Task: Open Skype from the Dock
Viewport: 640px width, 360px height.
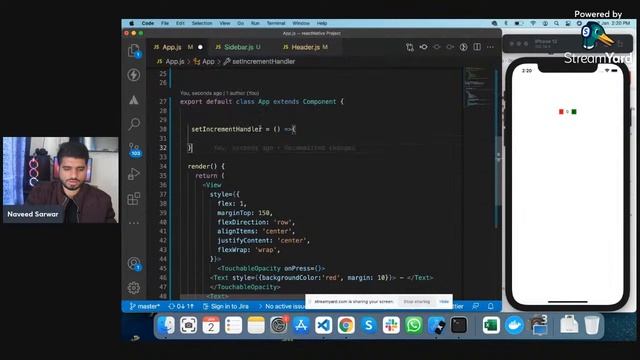Action: click(x=369, y=325)
